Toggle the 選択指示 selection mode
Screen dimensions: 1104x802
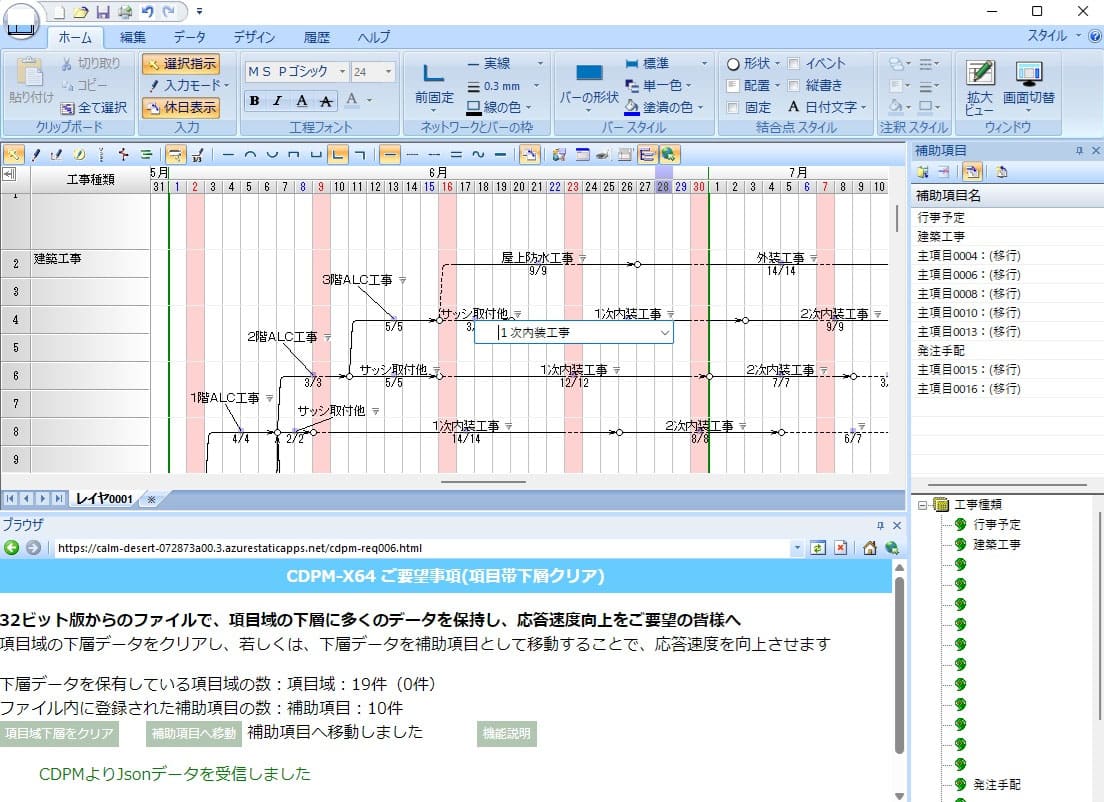tap(181, 64)
